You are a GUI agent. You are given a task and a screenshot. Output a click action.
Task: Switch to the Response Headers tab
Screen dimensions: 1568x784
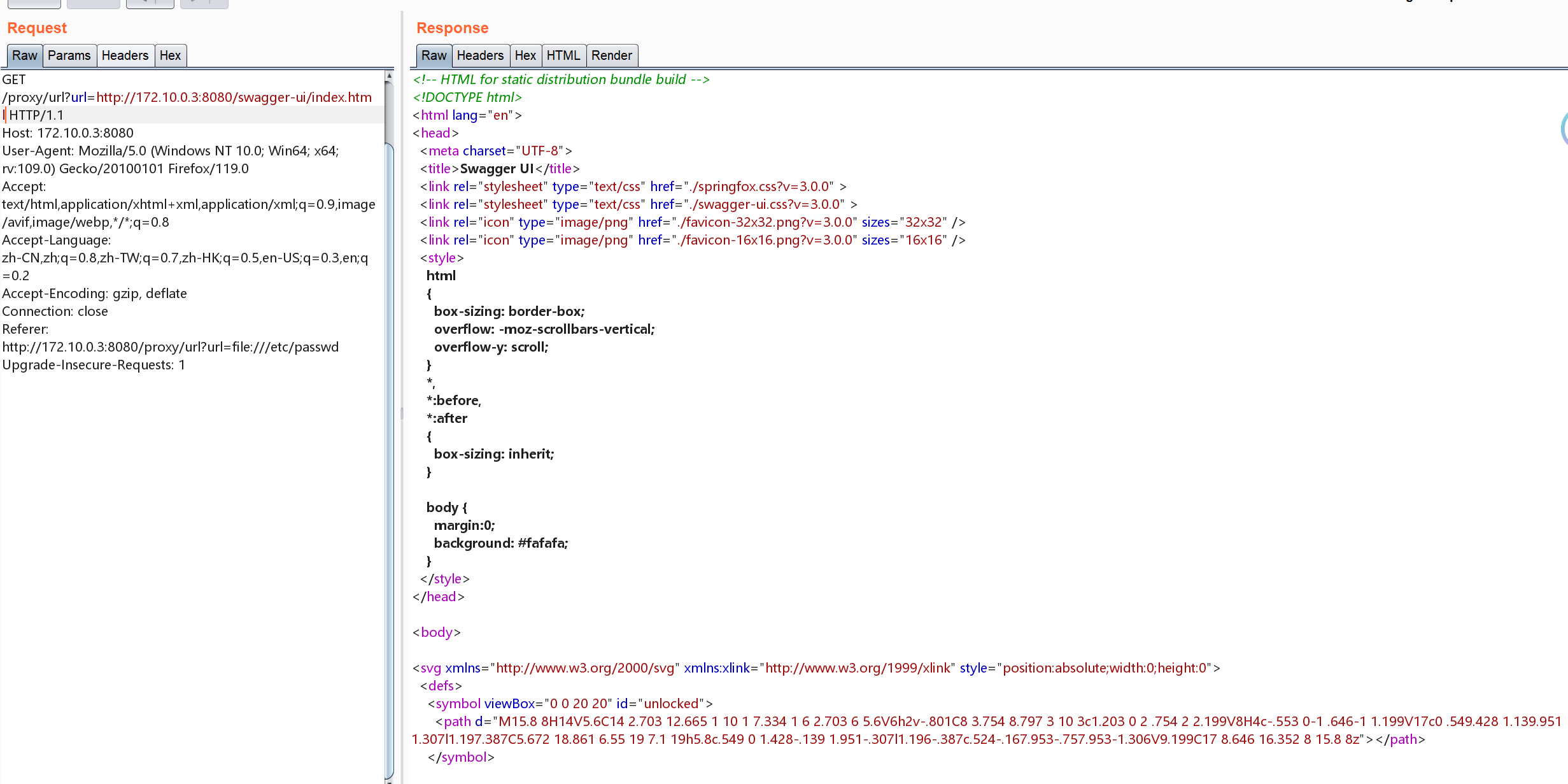[481, 55]
